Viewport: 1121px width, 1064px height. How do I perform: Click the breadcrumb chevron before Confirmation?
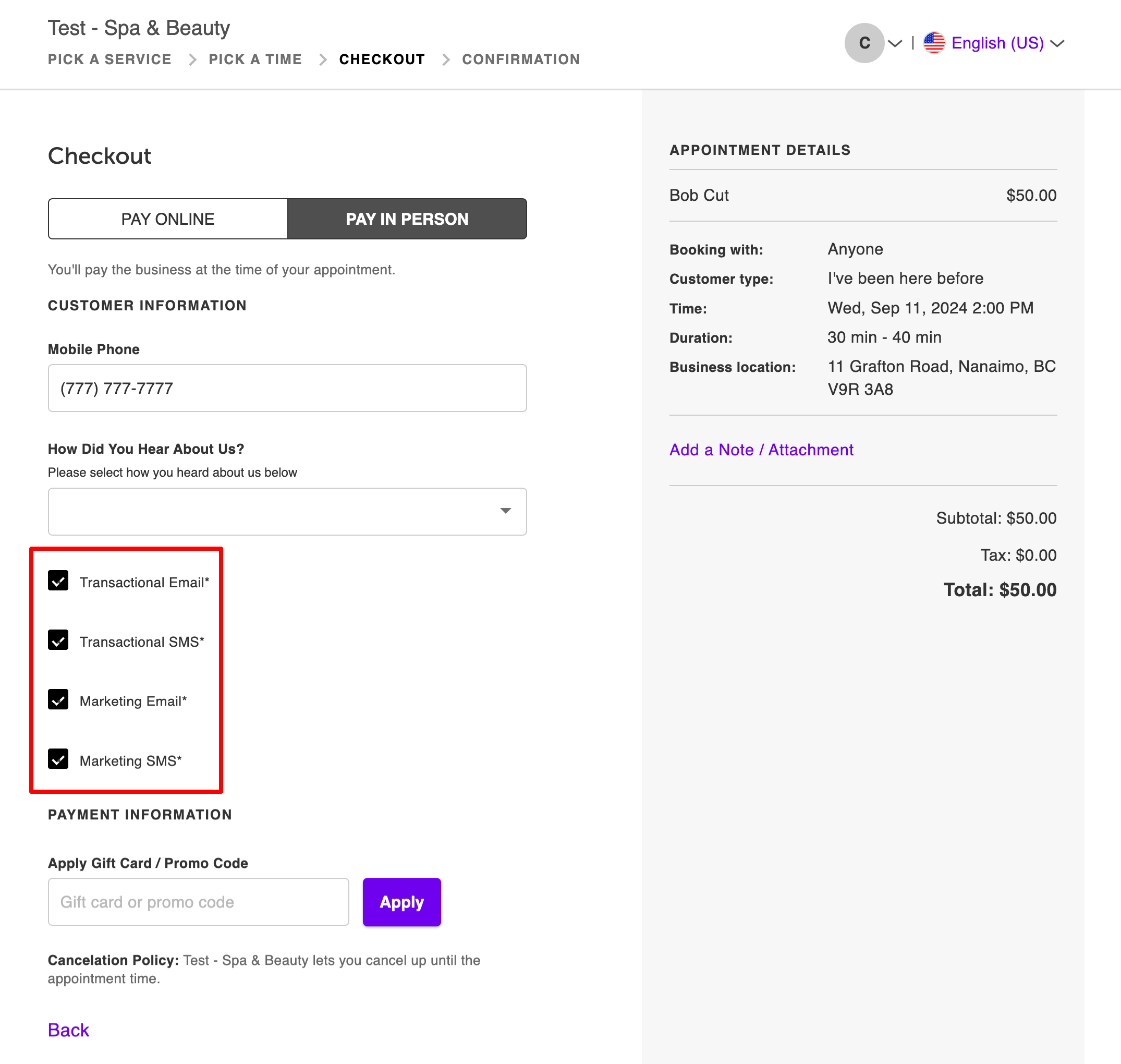coord(446,59)
